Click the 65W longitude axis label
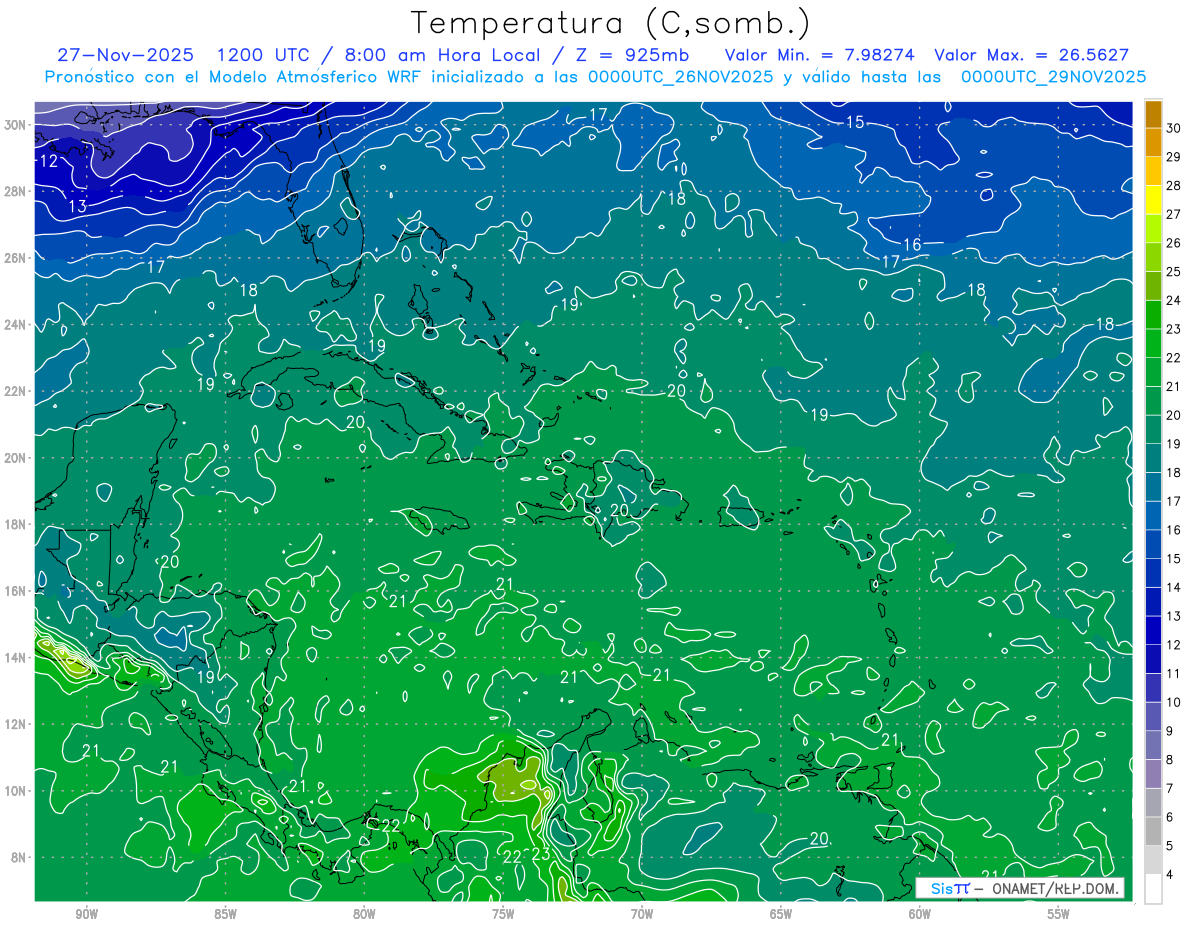1200x927 pixels. 781,914
